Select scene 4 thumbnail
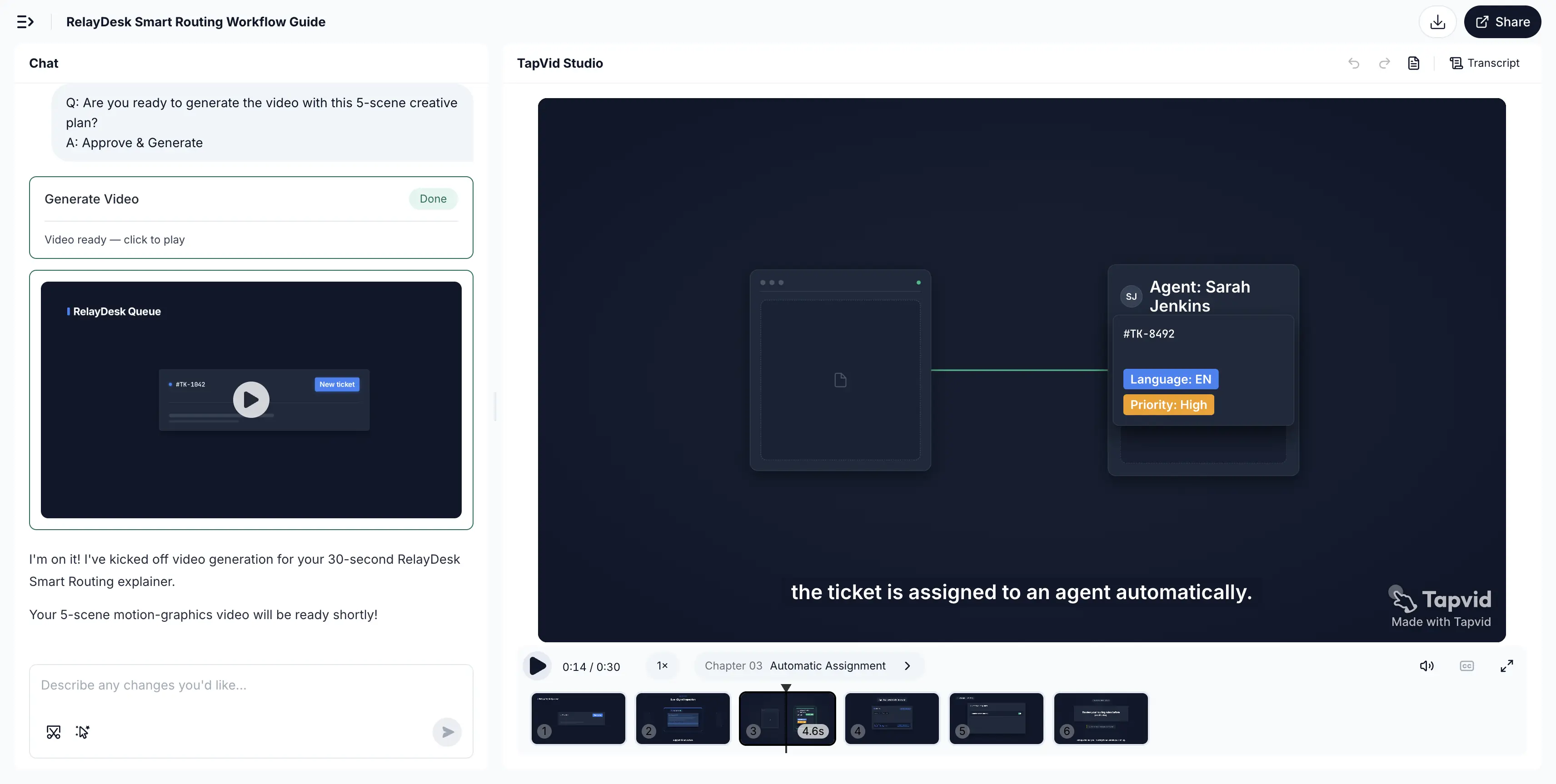 (x=892, y=718)
